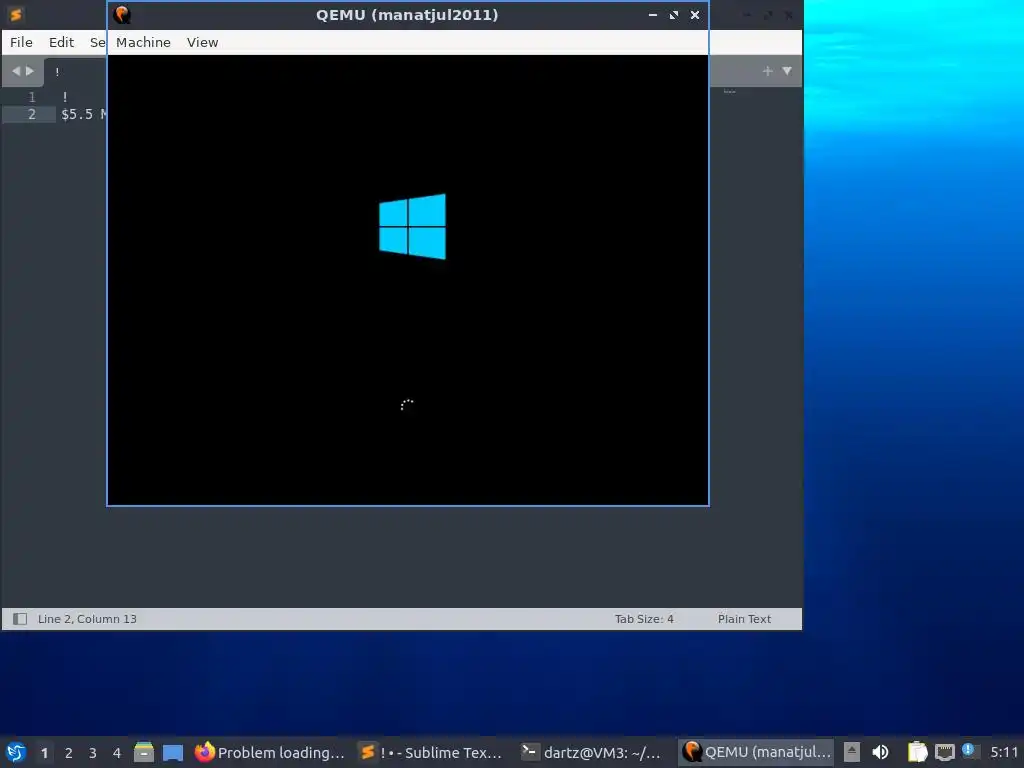Open the File menu in Sublime Text
1024x768 pixels.
point(21,42)
